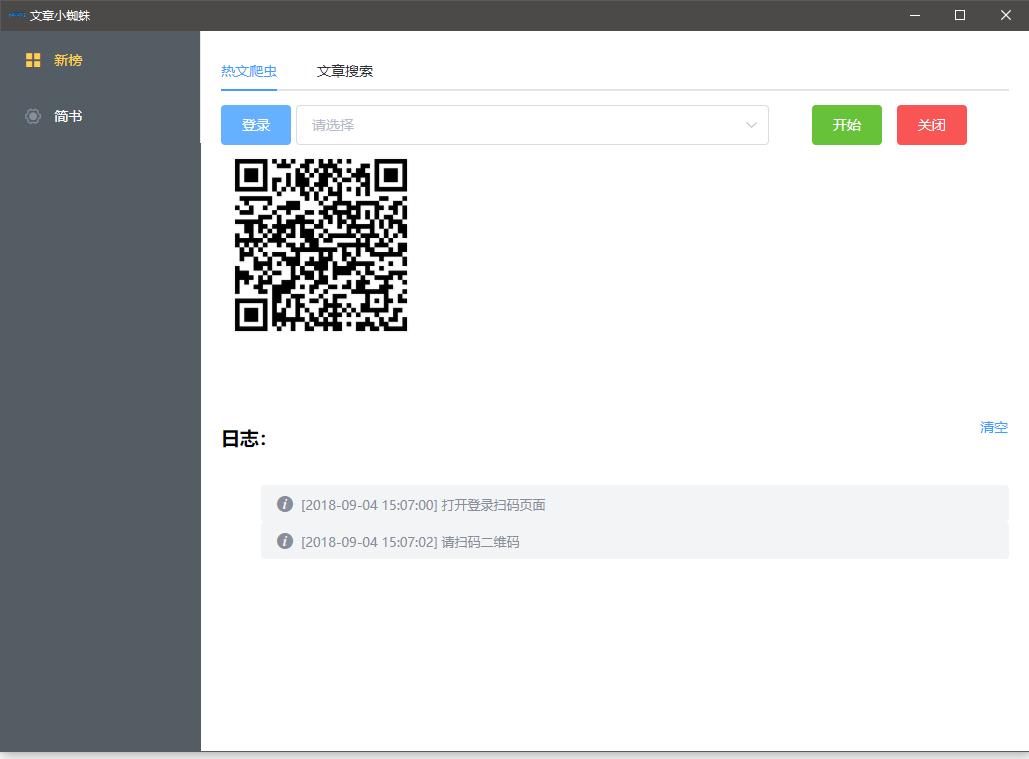Expand the dropdown chevron arrow
This screenshot has height=759, width=1029.
click(x=751, y=125)
